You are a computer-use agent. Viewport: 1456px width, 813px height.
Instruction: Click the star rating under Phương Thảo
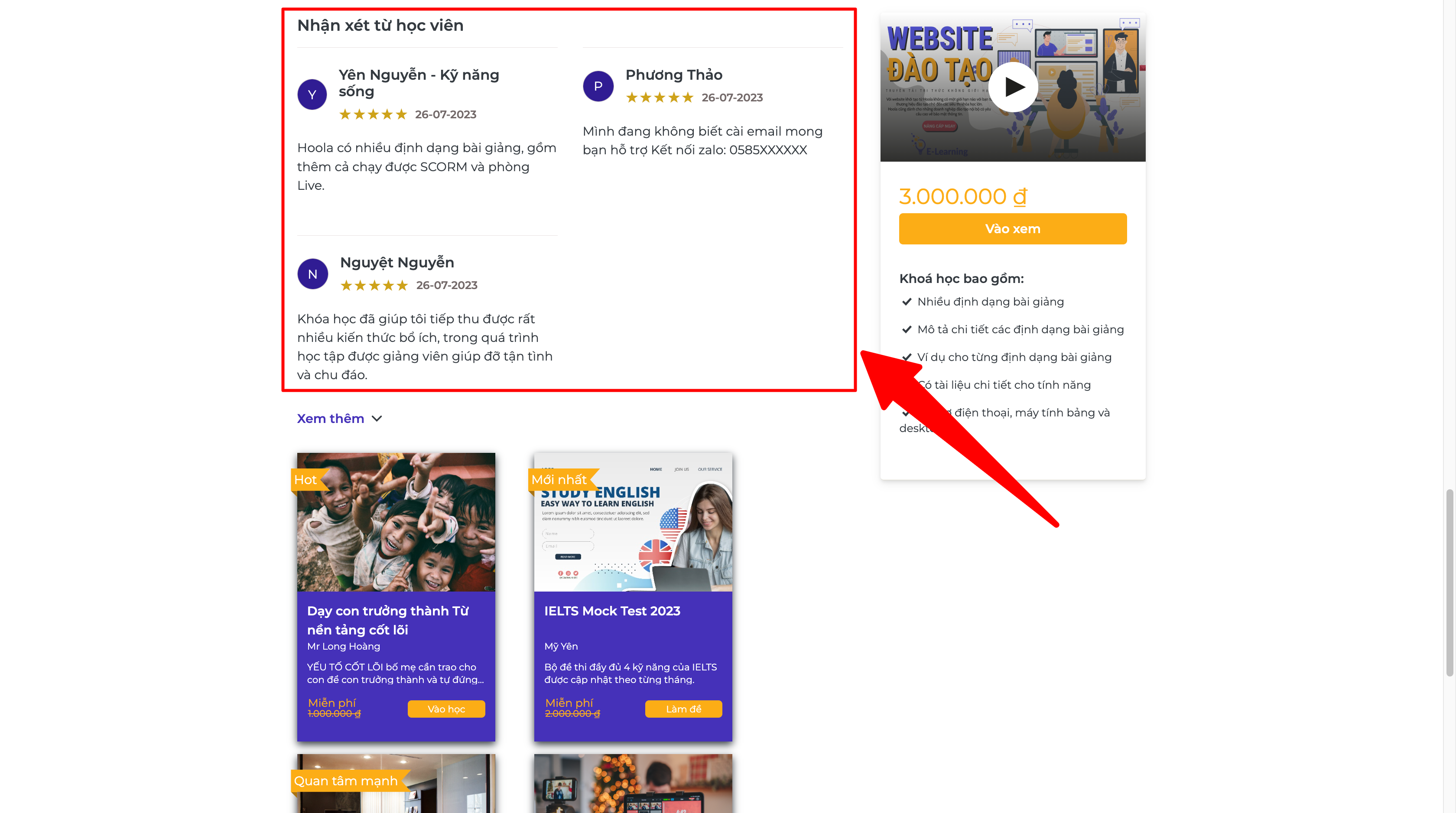pos(660,98)
